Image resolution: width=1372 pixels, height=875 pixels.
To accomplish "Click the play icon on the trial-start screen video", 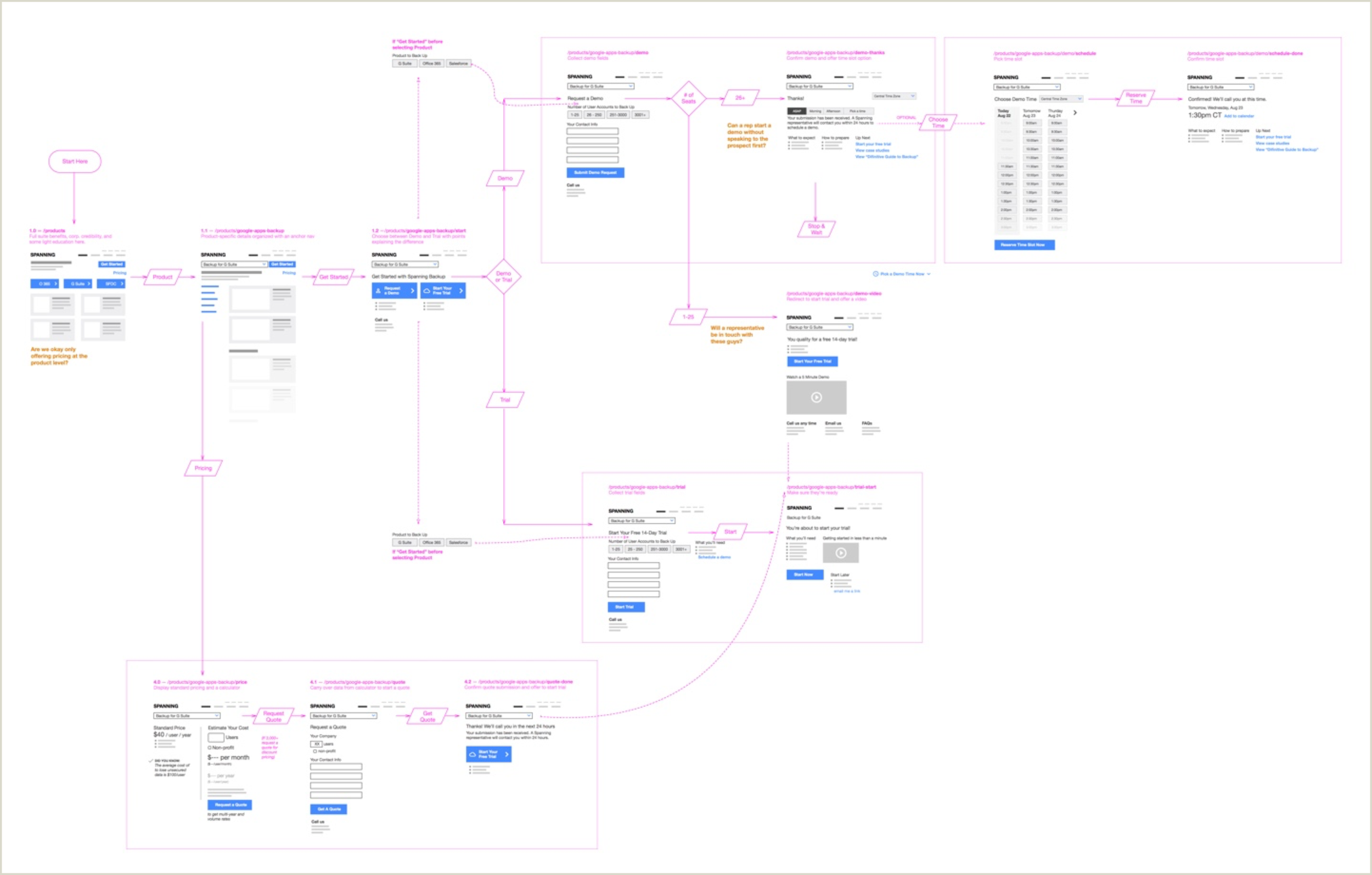I will [x=840, y=552].
